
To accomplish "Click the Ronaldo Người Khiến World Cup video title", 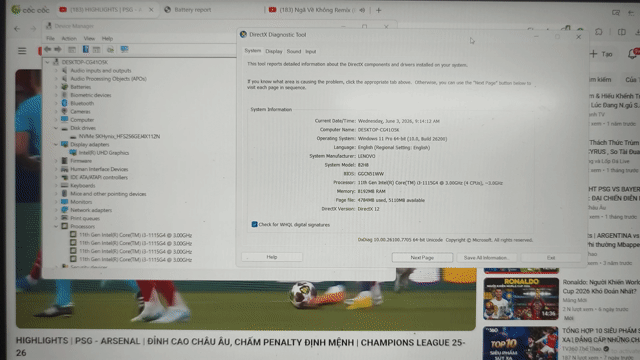I will coord(601,287).
